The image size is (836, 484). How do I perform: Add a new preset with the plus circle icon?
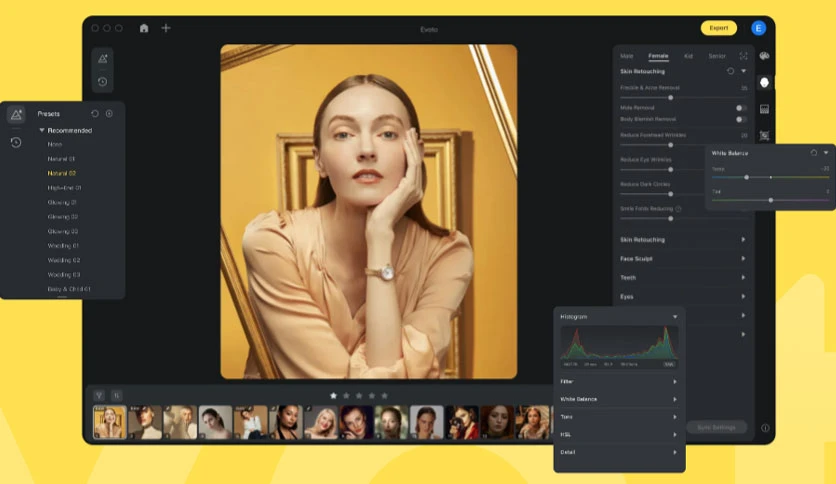[x=109, y=114]
